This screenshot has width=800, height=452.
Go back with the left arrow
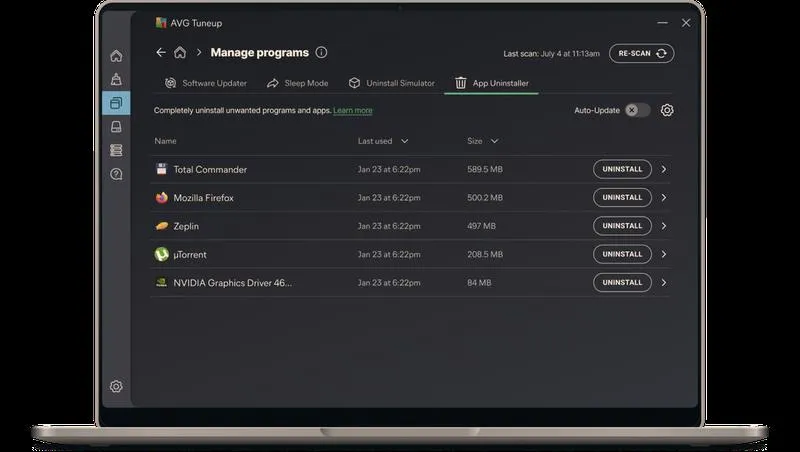[x=161, y=52]
